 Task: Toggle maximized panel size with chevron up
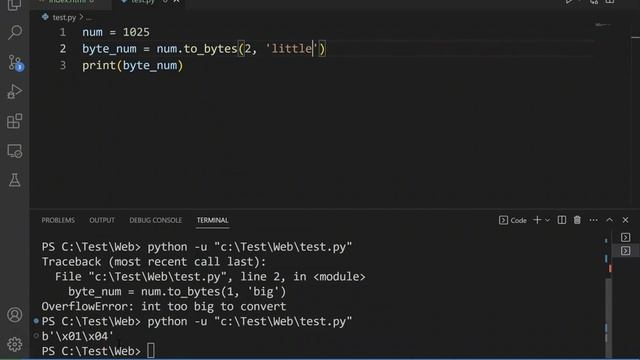tap(609, 220)
